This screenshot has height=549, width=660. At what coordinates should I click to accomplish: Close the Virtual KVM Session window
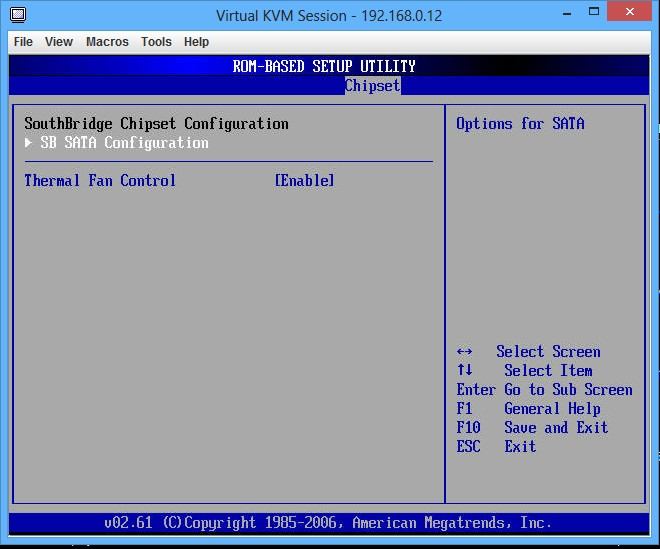tap(629, 11)
